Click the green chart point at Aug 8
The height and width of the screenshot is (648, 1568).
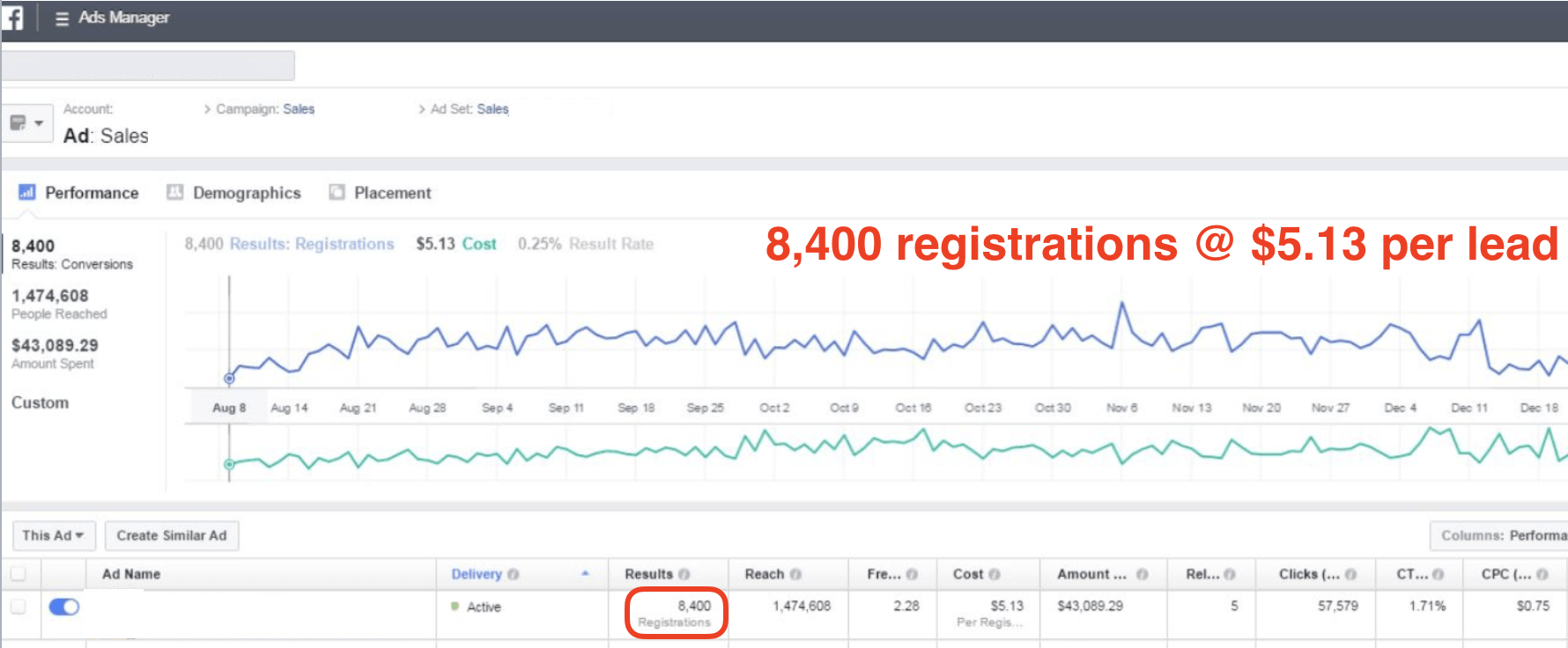[x=229, y=464]
